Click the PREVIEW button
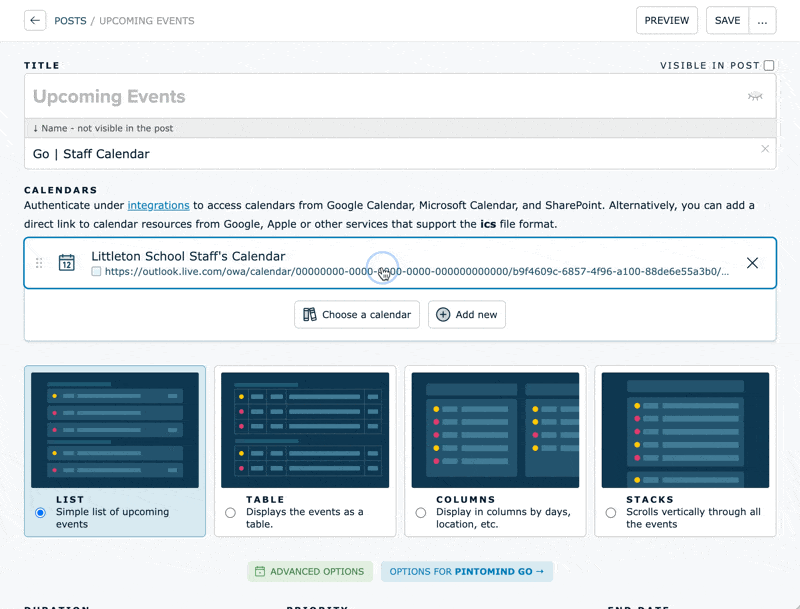800x609 pixels. (666, 20)
